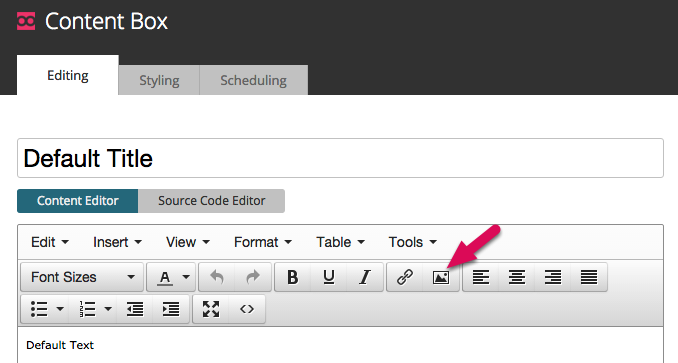The image size is (678, 363).
Task: Expand bullet list style arrow
Action: tap(61, 309)
